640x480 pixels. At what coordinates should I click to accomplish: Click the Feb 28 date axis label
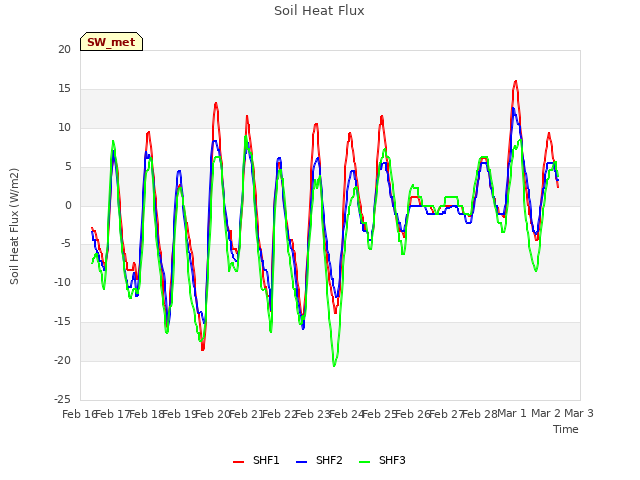[x=480, y=414]
